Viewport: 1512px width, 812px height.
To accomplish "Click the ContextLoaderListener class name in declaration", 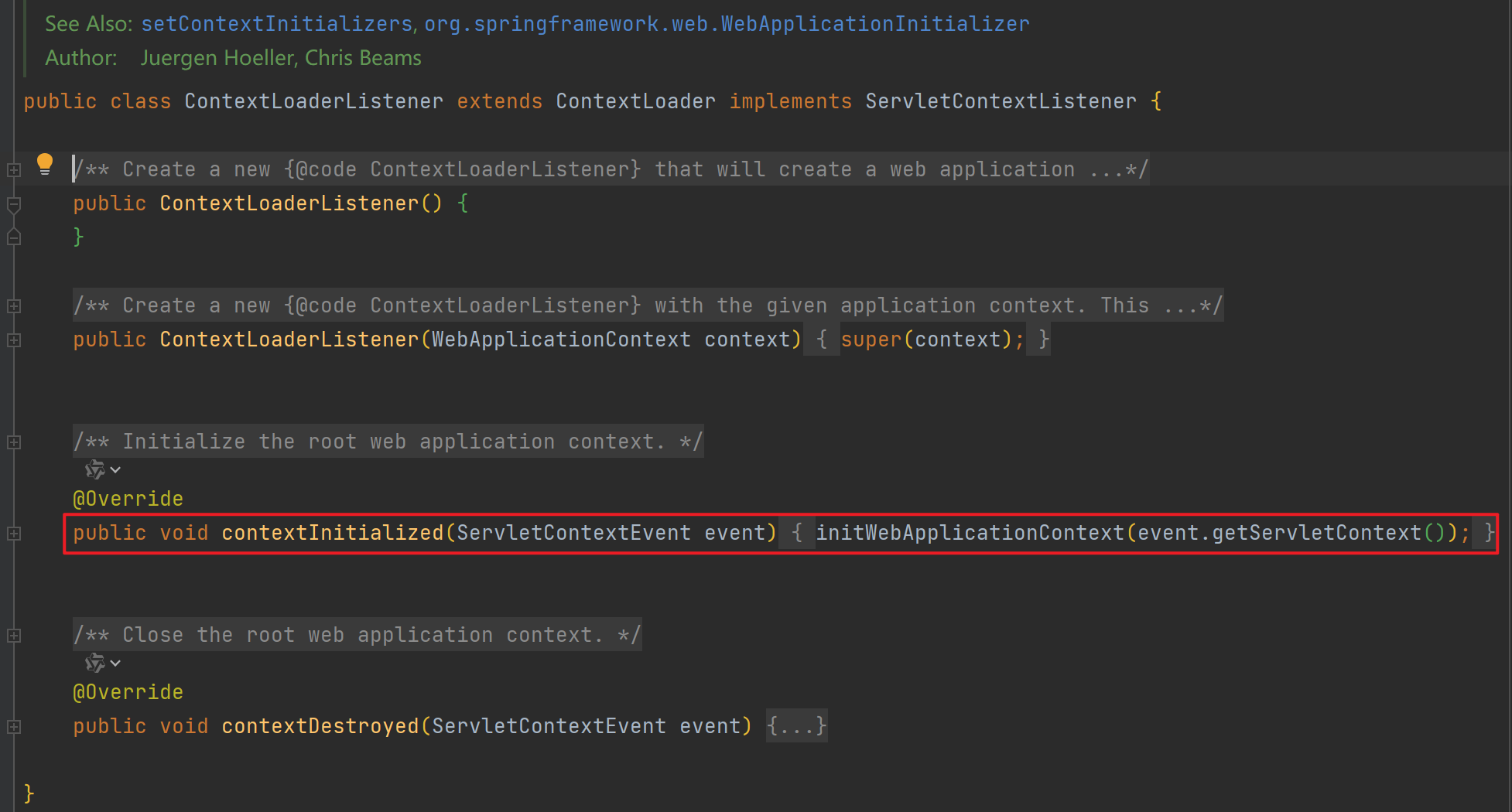I will [314, 101].
